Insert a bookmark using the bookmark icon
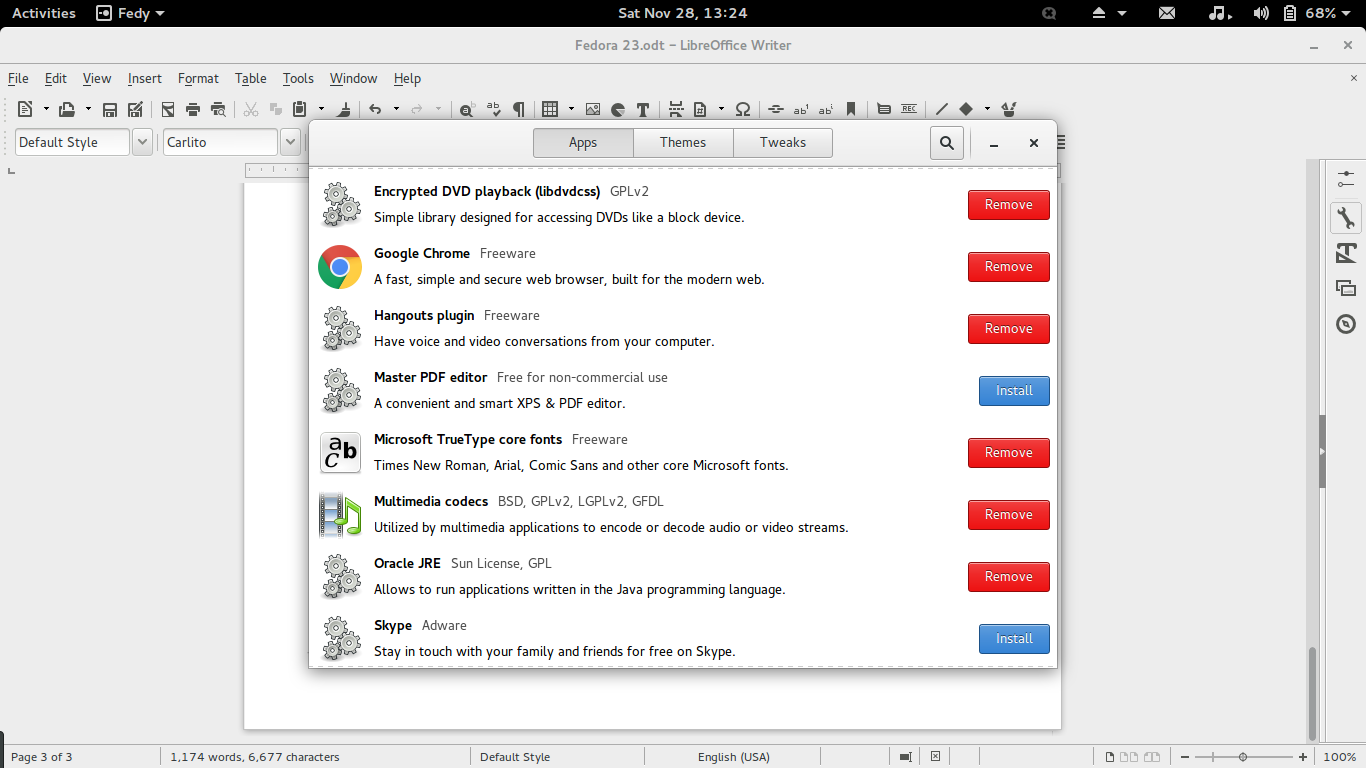The height and width of the screenshot is (768, 1366). (851, 109)
